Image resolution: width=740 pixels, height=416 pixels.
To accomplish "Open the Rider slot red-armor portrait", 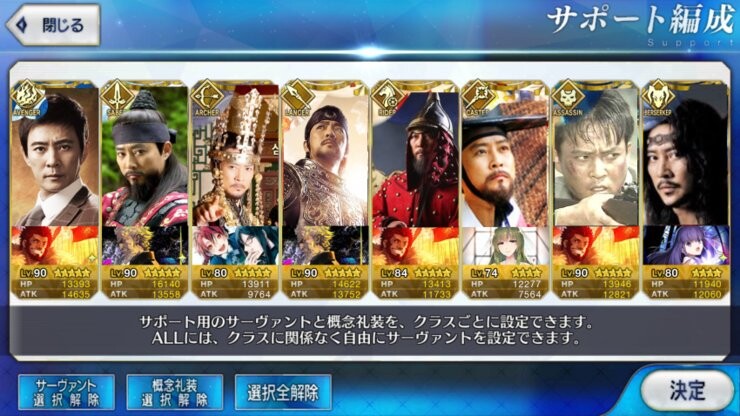I will 415,156.
